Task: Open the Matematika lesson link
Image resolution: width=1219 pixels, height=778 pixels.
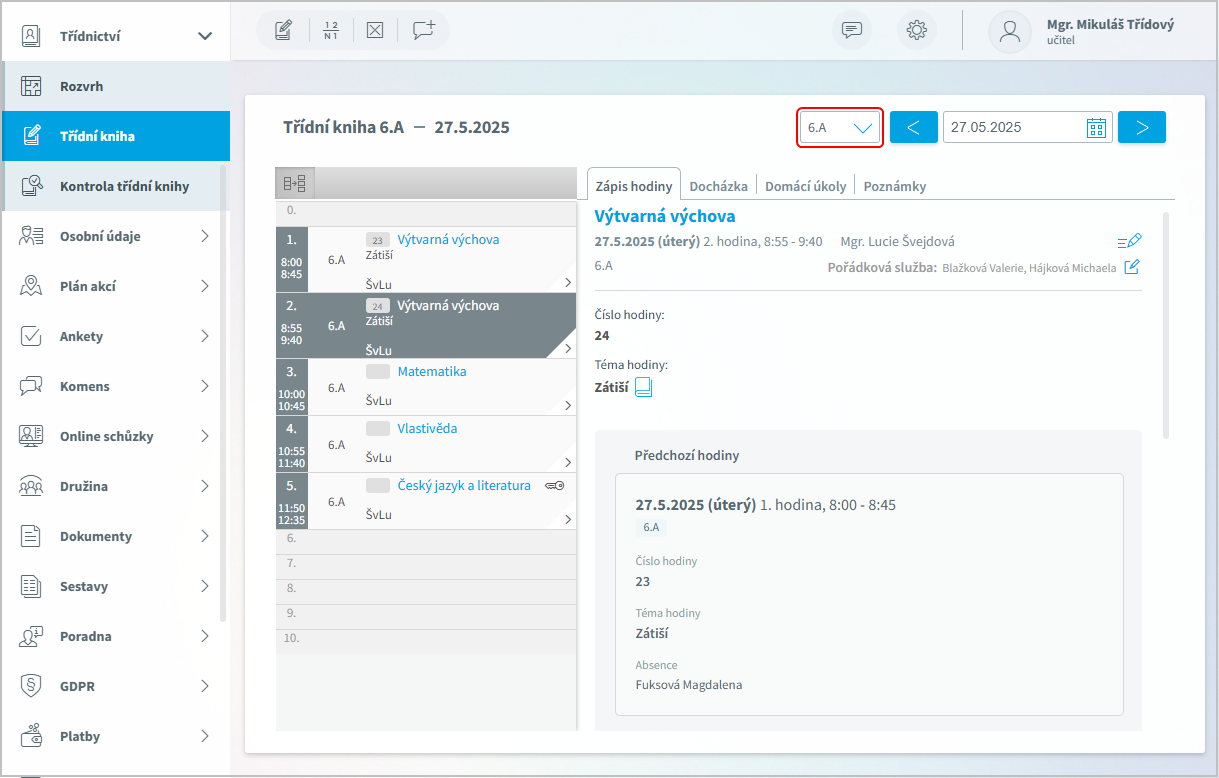Action: point(431,371)
